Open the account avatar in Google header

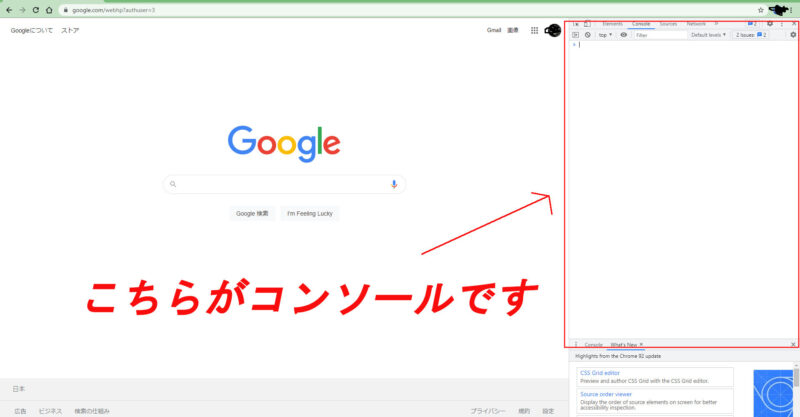[x=553, y=31]
